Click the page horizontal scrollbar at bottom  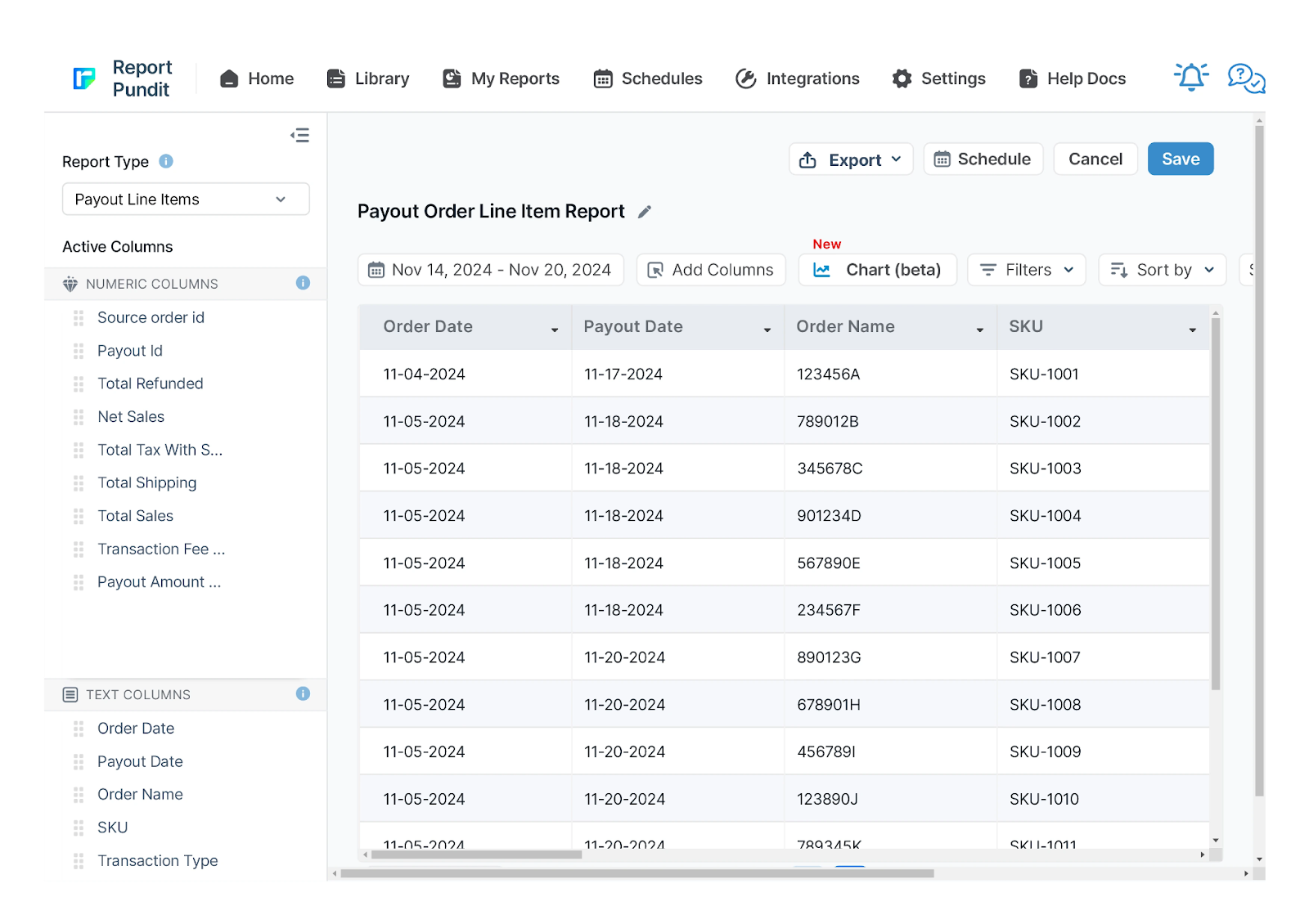(637, 873)
